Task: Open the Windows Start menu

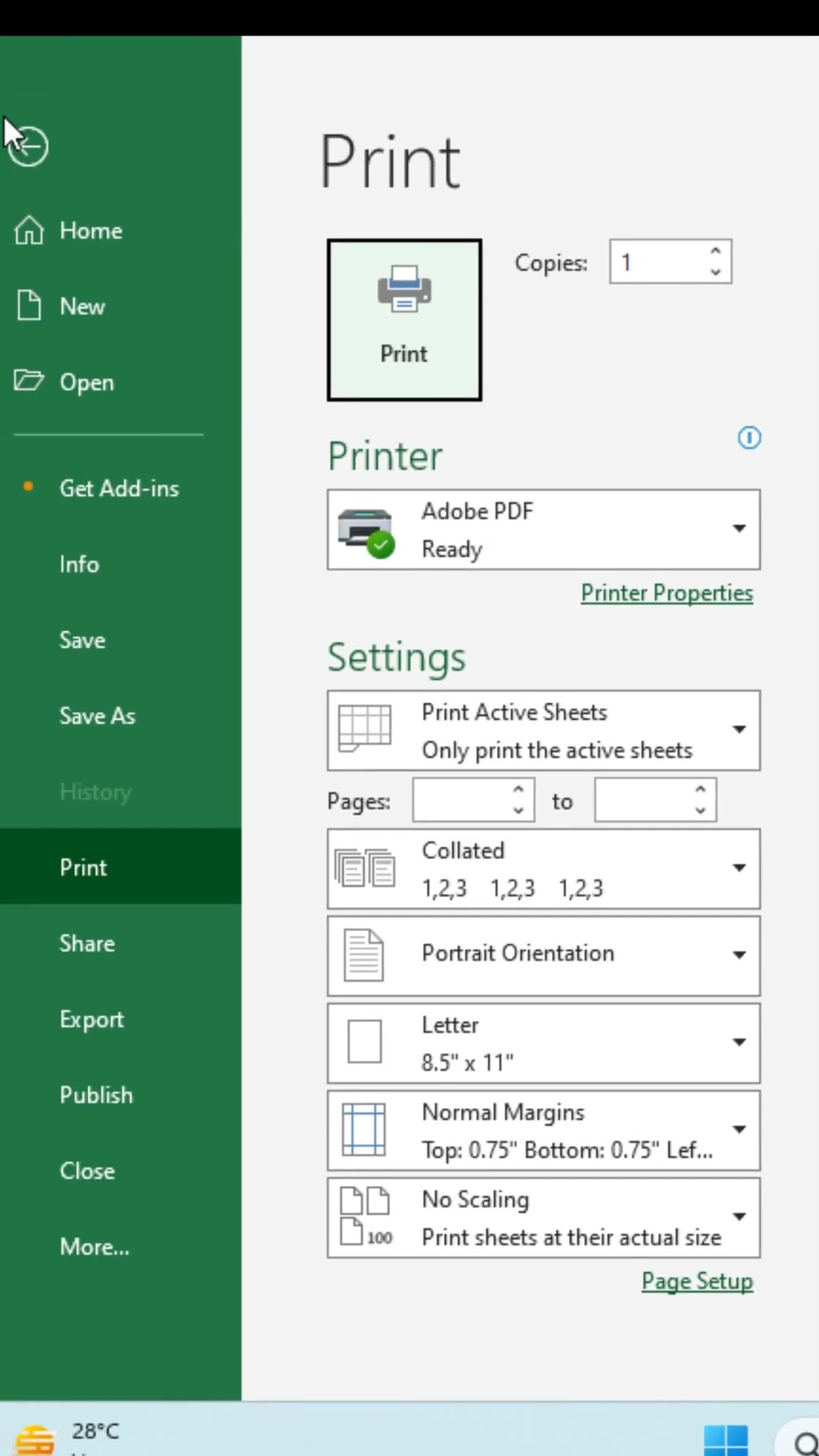Action: coord(725,1439)
